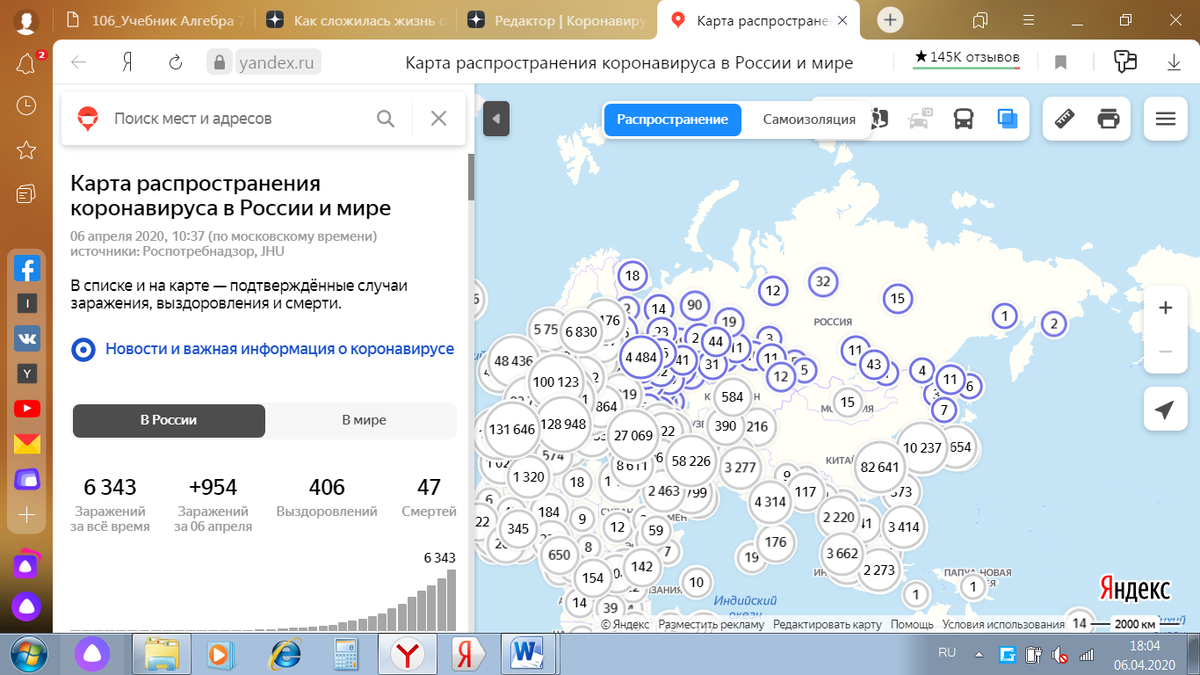Go back to the previous page

click(79, 63)
